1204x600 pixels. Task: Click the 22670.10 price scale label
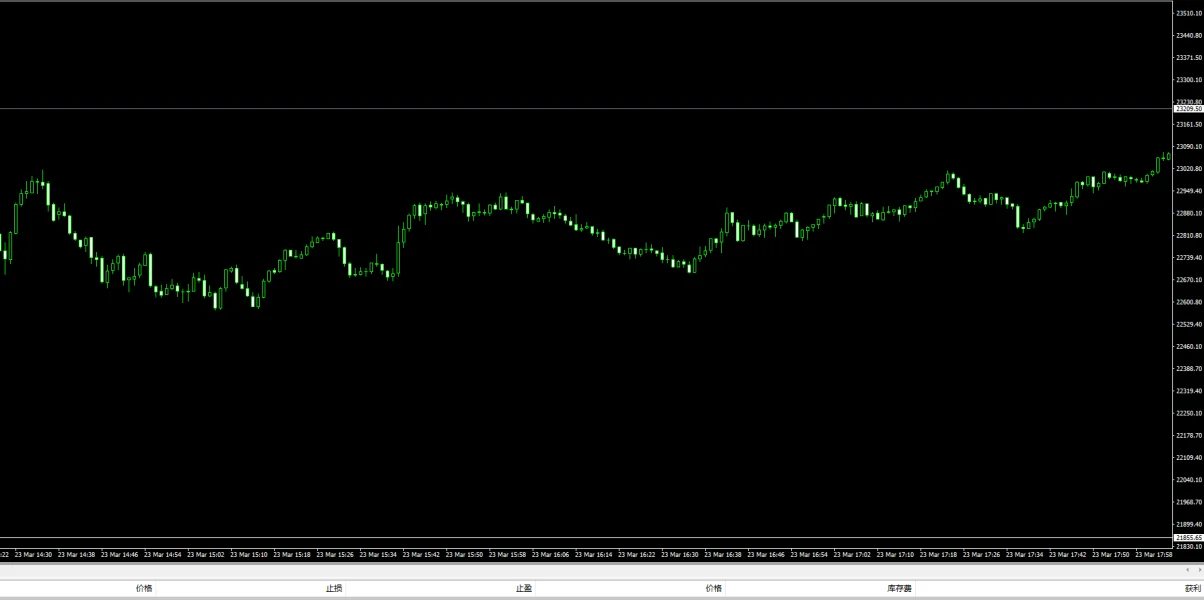1189,279
